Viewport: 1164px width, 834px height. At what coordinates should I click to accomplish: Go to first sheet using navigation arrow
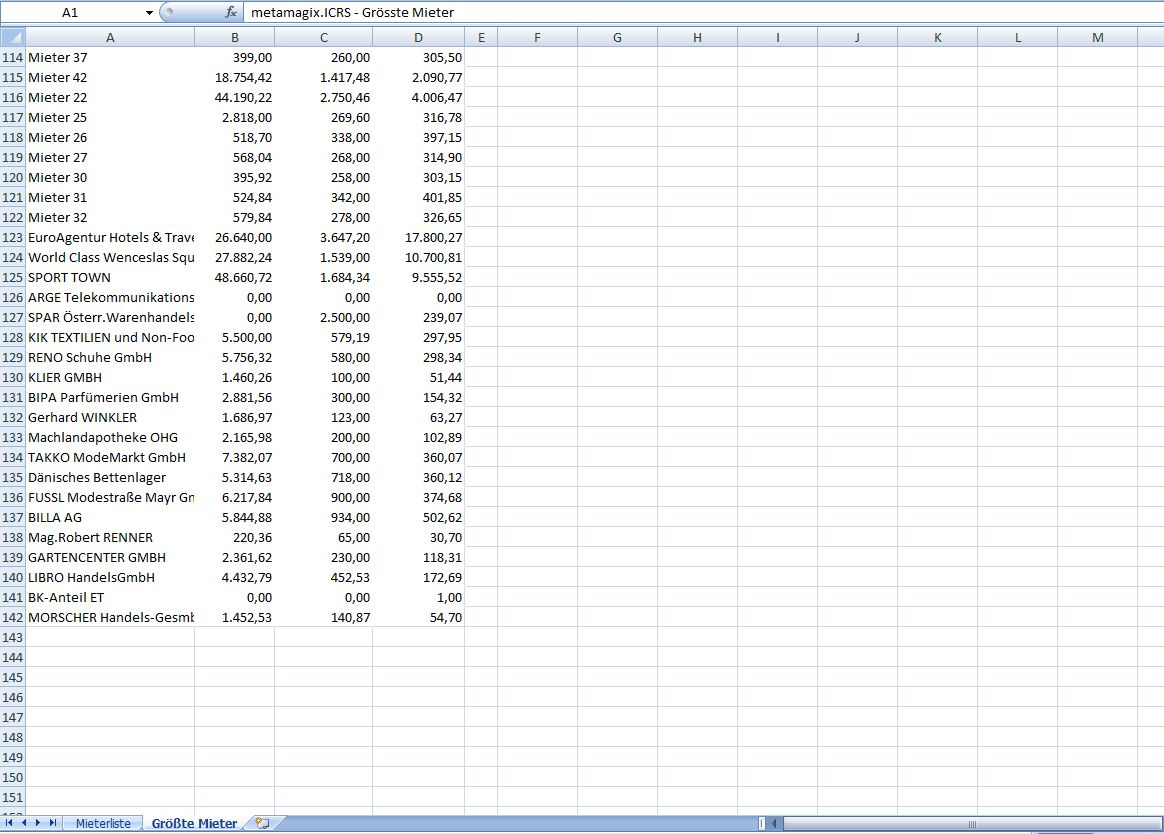pyautogui.click(x=9, y=823)
